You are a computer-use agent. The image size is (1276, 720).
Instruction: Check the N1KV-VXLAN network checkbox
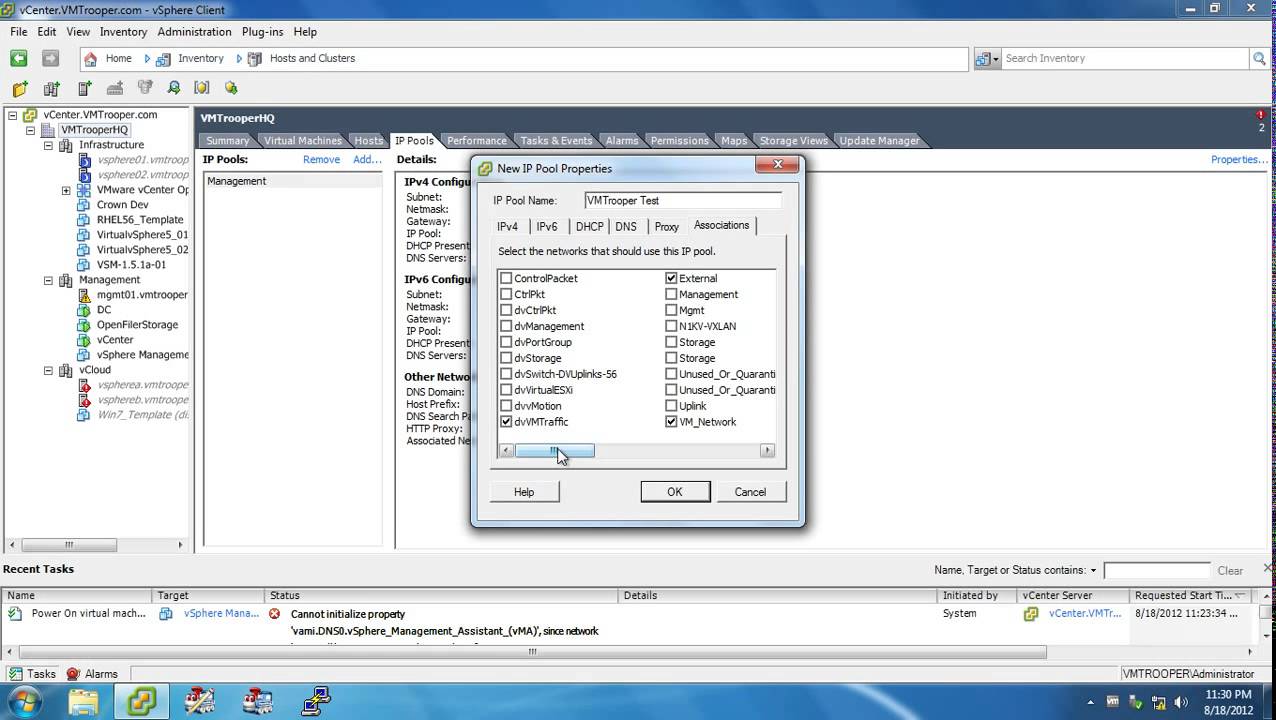671,327
